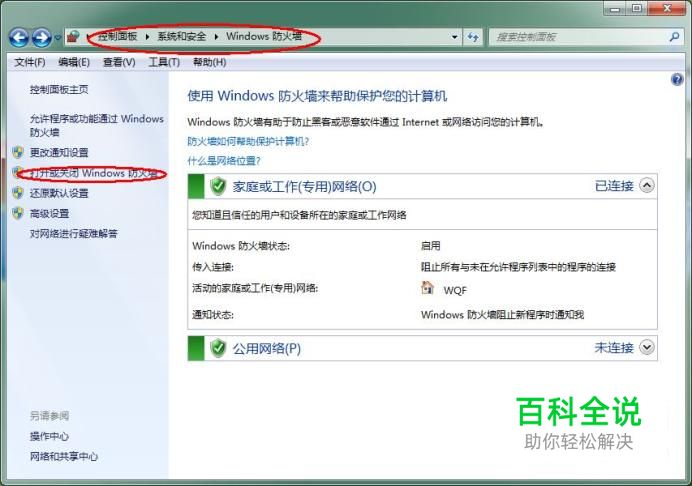692x486 pixels.
Task: Open the 工具(T) menu
Action: (164, 62)
